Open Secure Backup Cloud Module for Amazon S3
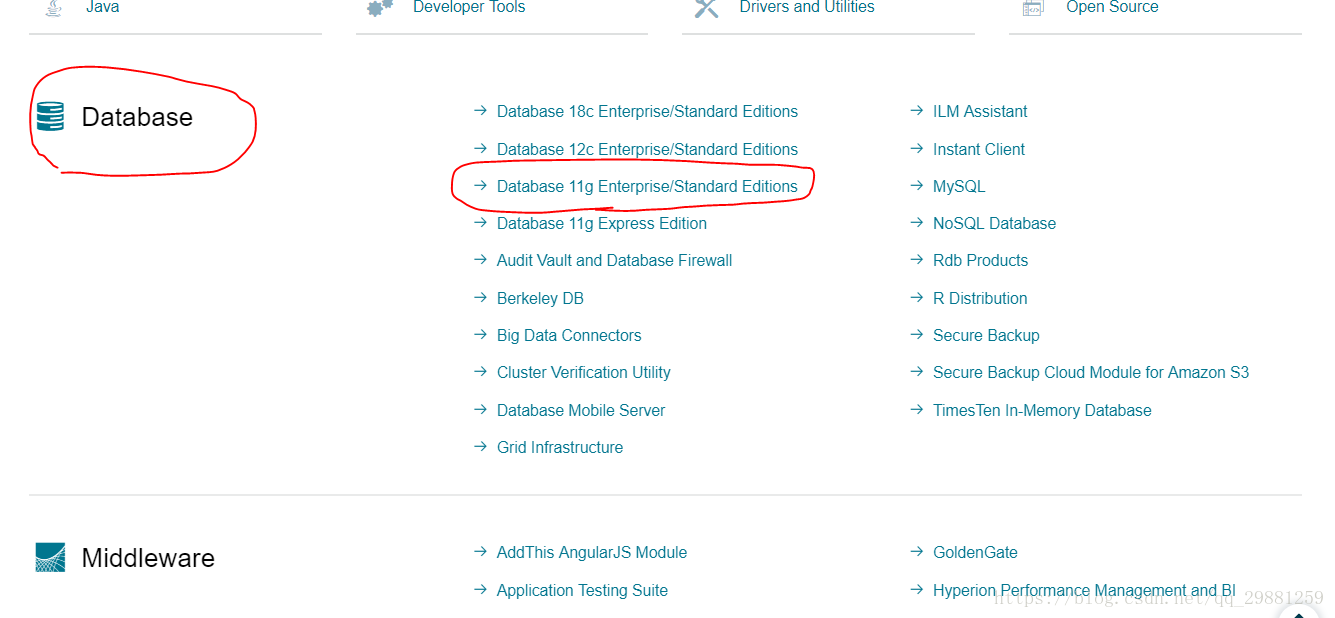 (x=1091, y=372)
